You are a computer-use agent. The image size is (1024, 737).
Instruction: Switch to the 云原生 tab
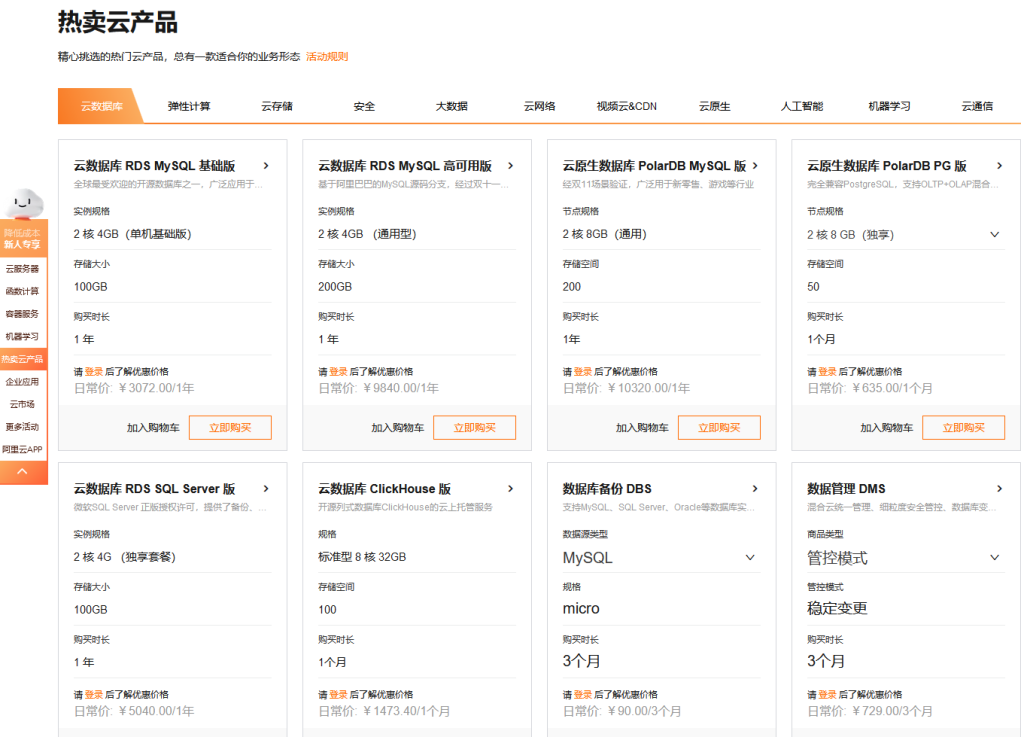(714, 106)
